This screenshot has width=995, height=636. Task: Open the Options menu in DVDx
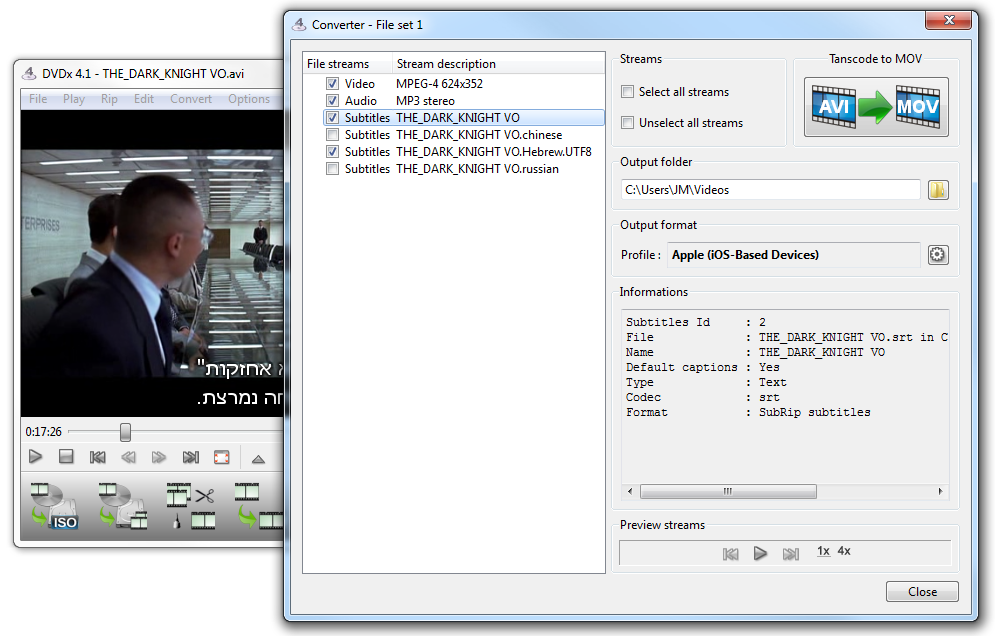[x=249, y=99]
